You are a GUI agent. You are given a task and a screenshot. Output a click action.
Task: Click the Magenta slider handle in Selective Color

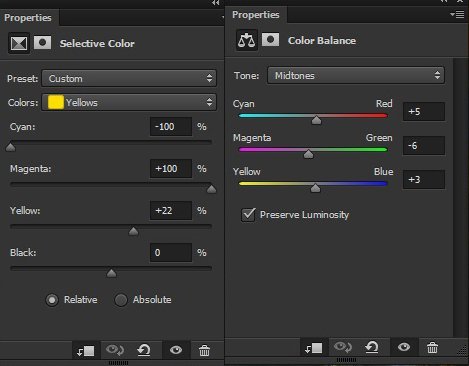coord(211,189)
